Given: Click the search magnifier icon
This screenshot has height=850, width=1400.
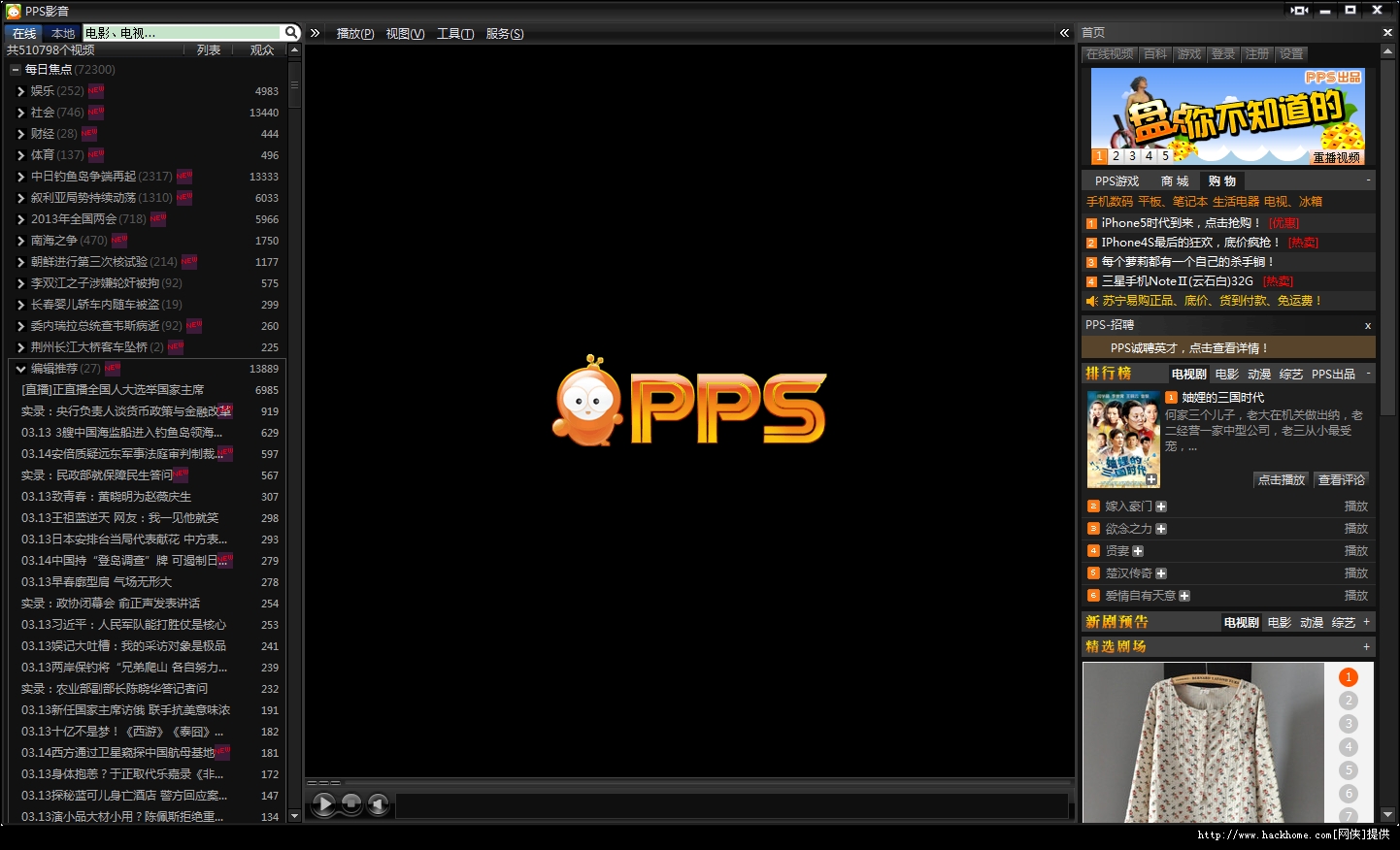Looking at the screenshot, I should tap(290, 33).
